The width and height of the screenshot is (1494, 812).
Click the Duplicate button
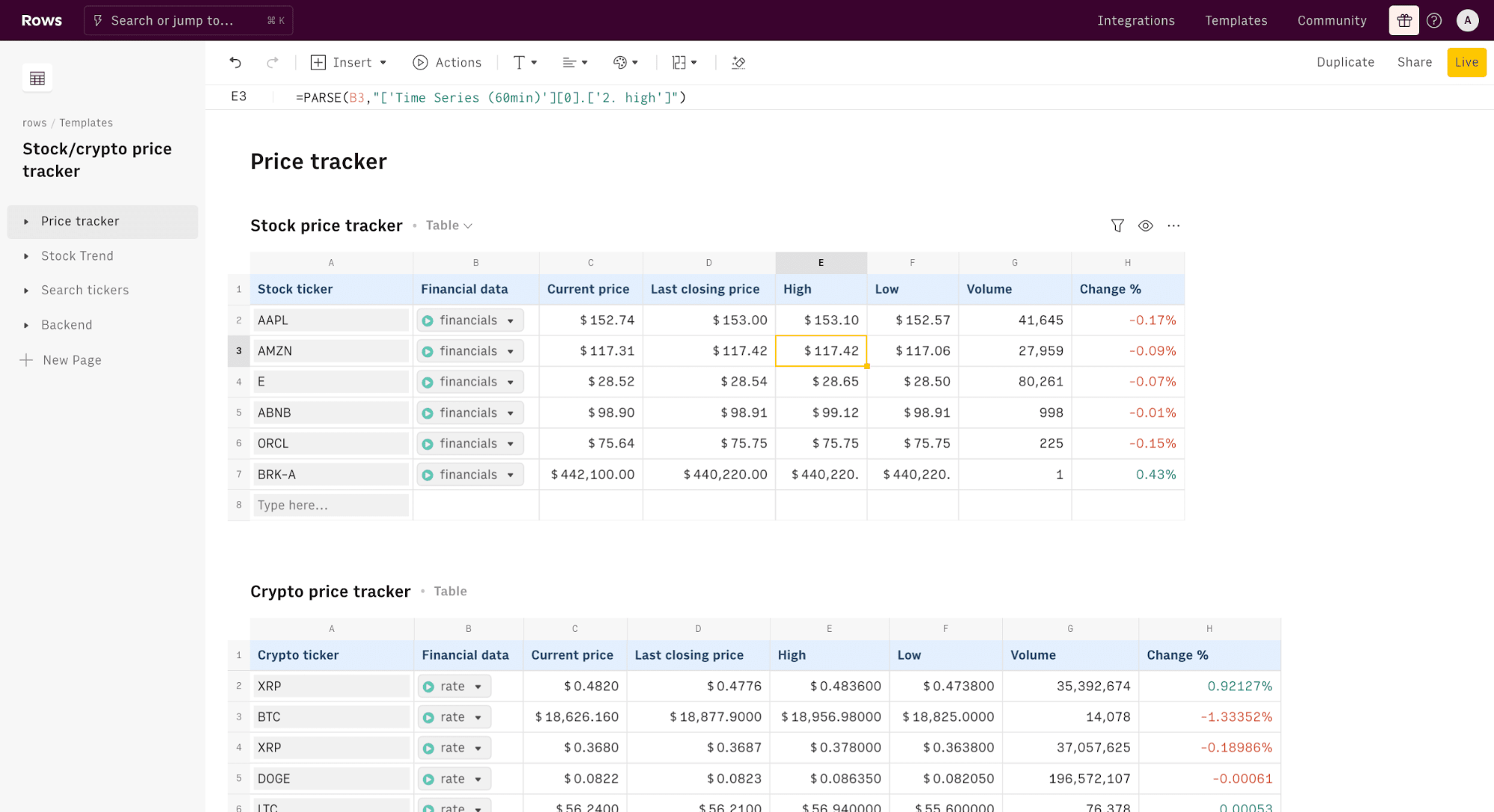1345,62
